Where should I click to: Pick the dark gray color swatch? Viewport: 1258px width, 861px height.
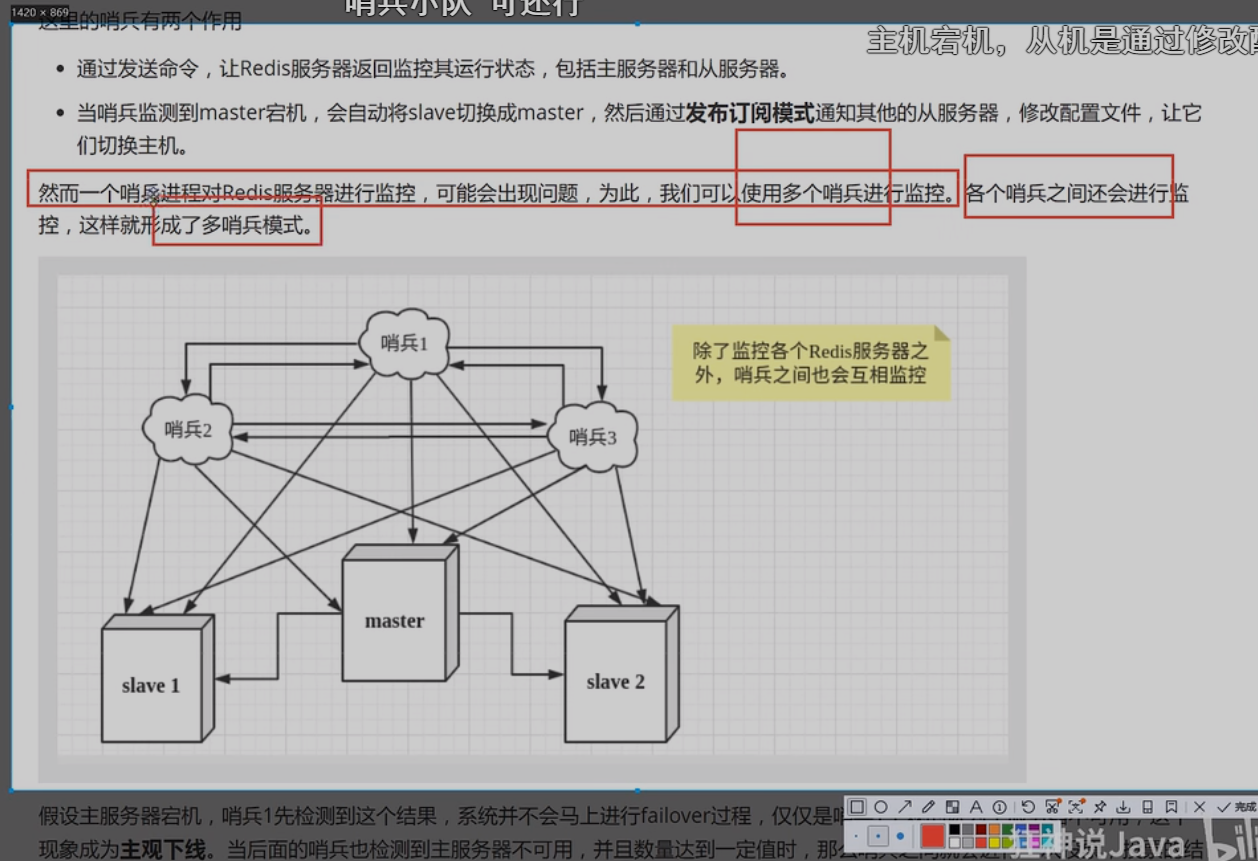click(x=967, y=829)
